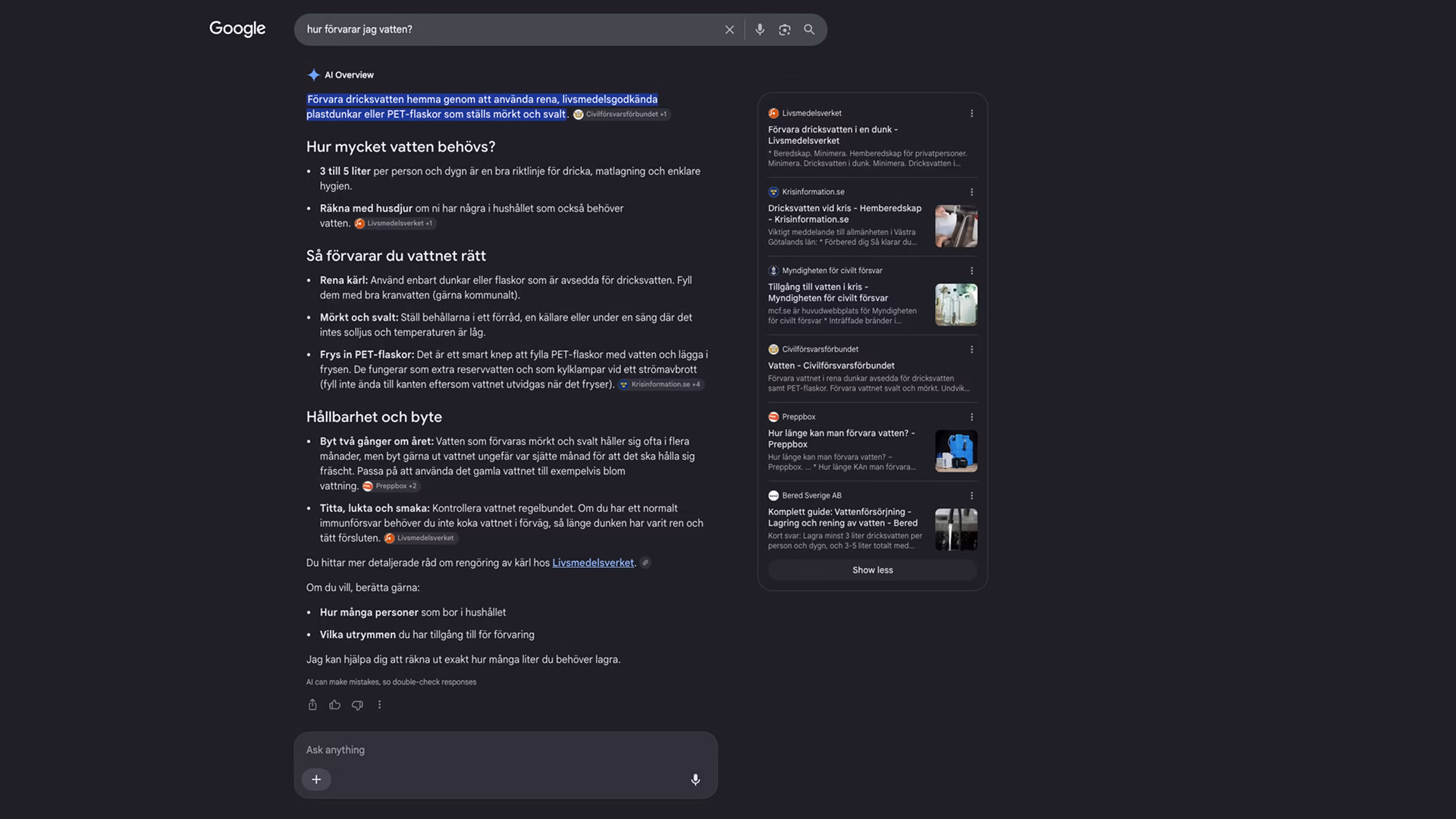
Task: Open 'Vatten - Civilförsvarsförbundet' result
Action: pyautogui.click(x=831, y=366)
